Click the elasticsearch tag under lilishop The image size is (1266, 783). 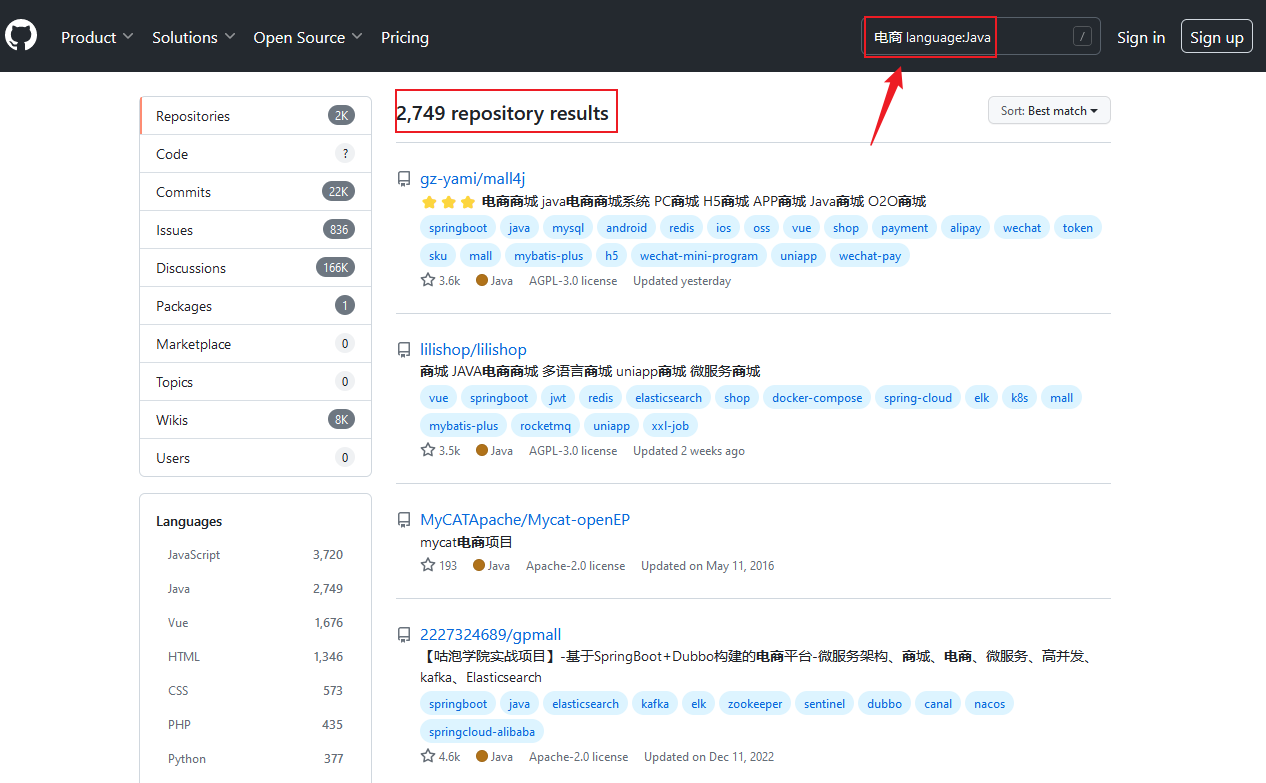click(x=669, y=398)
